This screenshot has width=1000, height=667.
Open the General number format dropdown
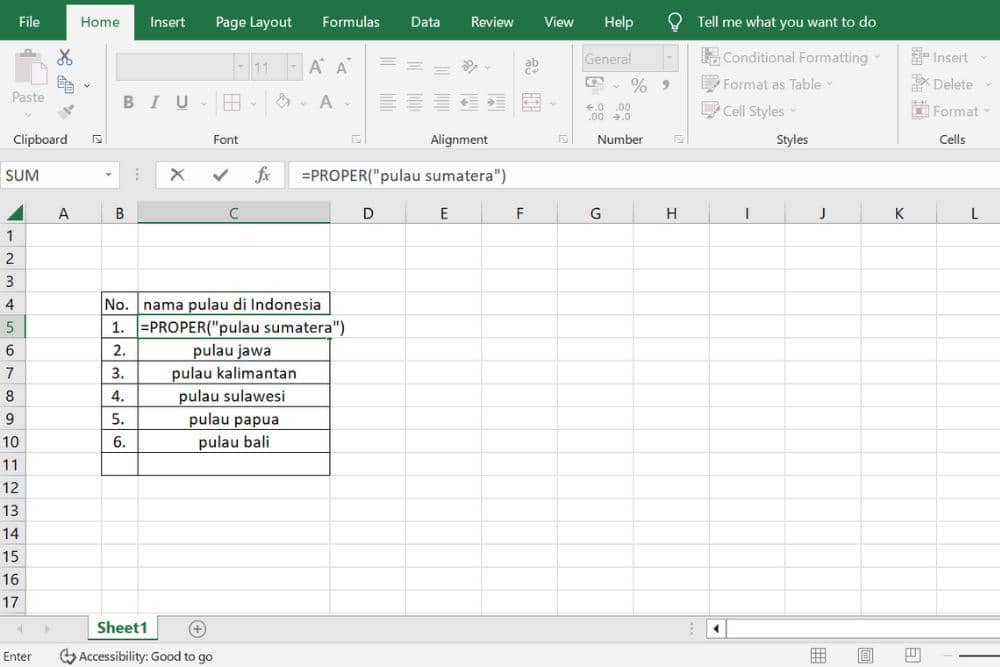[670, 59]
